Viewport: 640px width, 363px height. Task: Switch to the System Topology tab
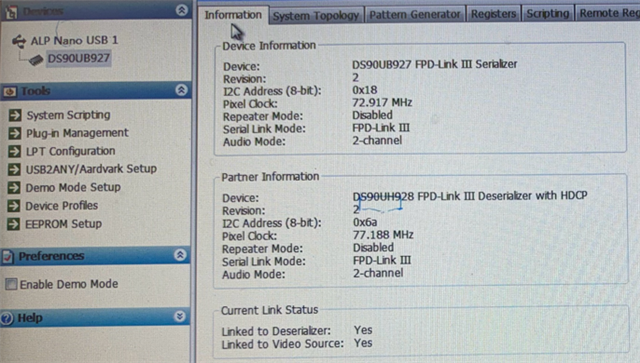(316, 16)
